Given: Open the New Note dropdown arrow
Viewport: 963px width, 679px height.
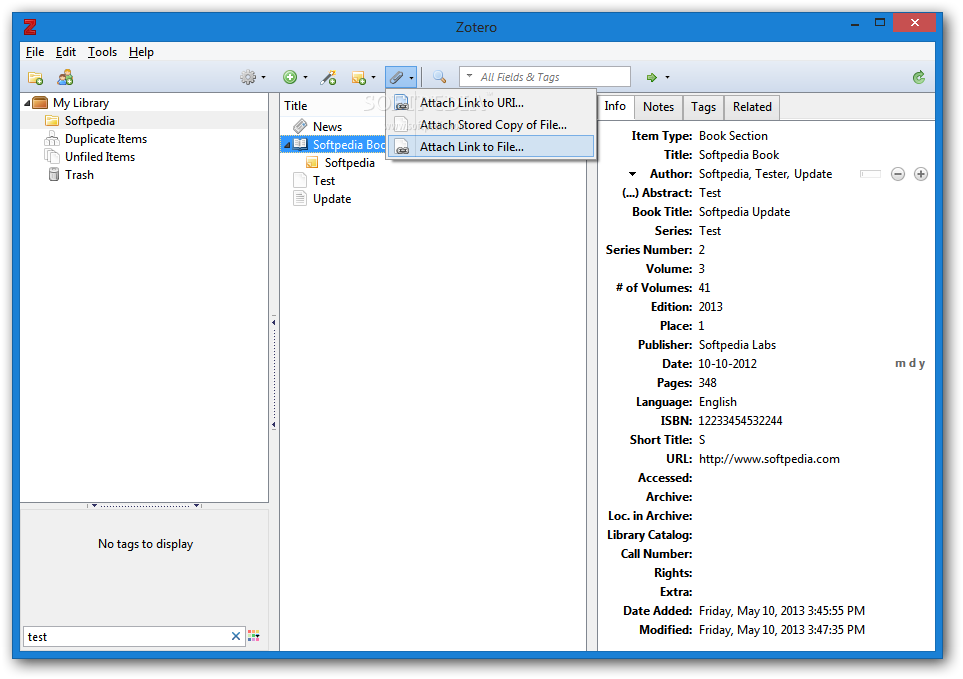Looking at the screenshot, I should click(x=373, y=77).
